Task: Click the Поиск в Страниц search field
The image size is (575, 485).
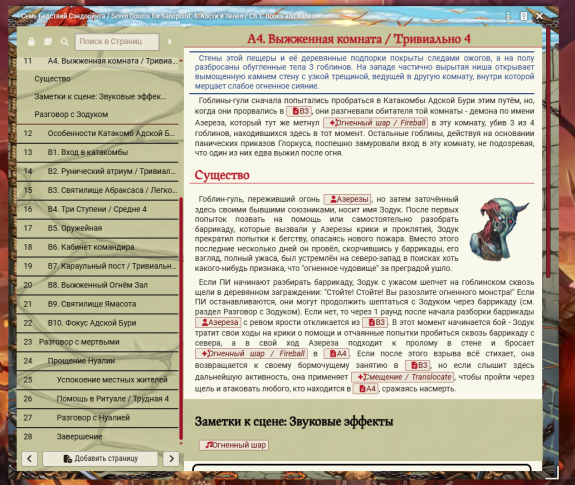Action: pyautogui.click(x=117, y=41)
